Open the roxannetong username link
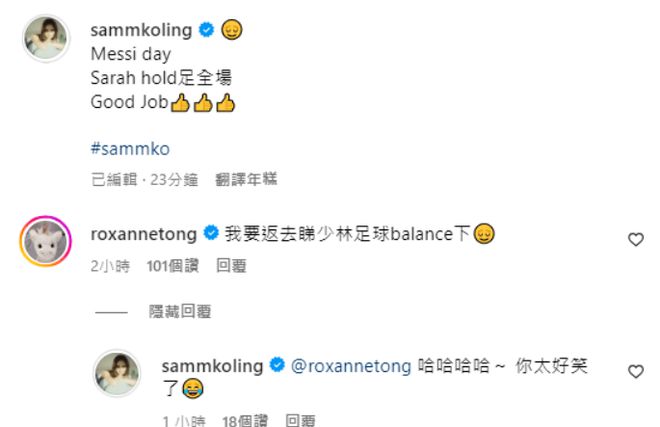660x427 pixels. click(144, 234)
